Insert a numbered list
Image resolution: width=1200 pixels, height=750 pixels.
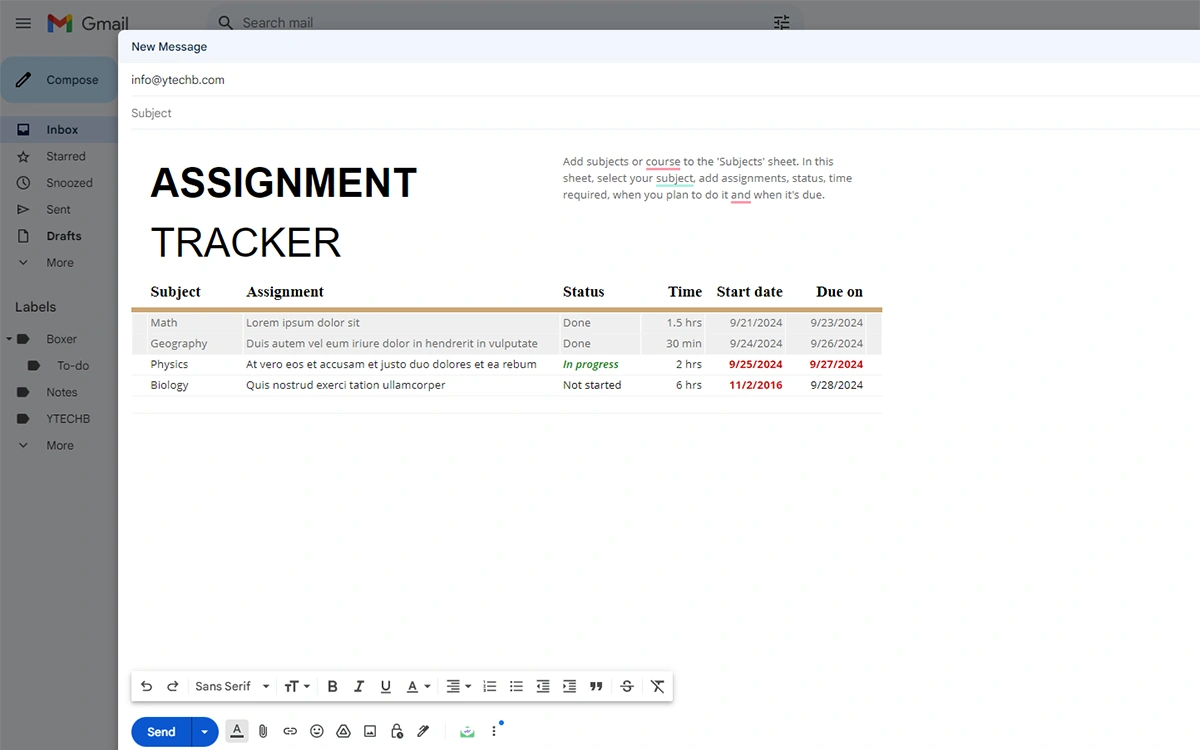coord(490,686)
